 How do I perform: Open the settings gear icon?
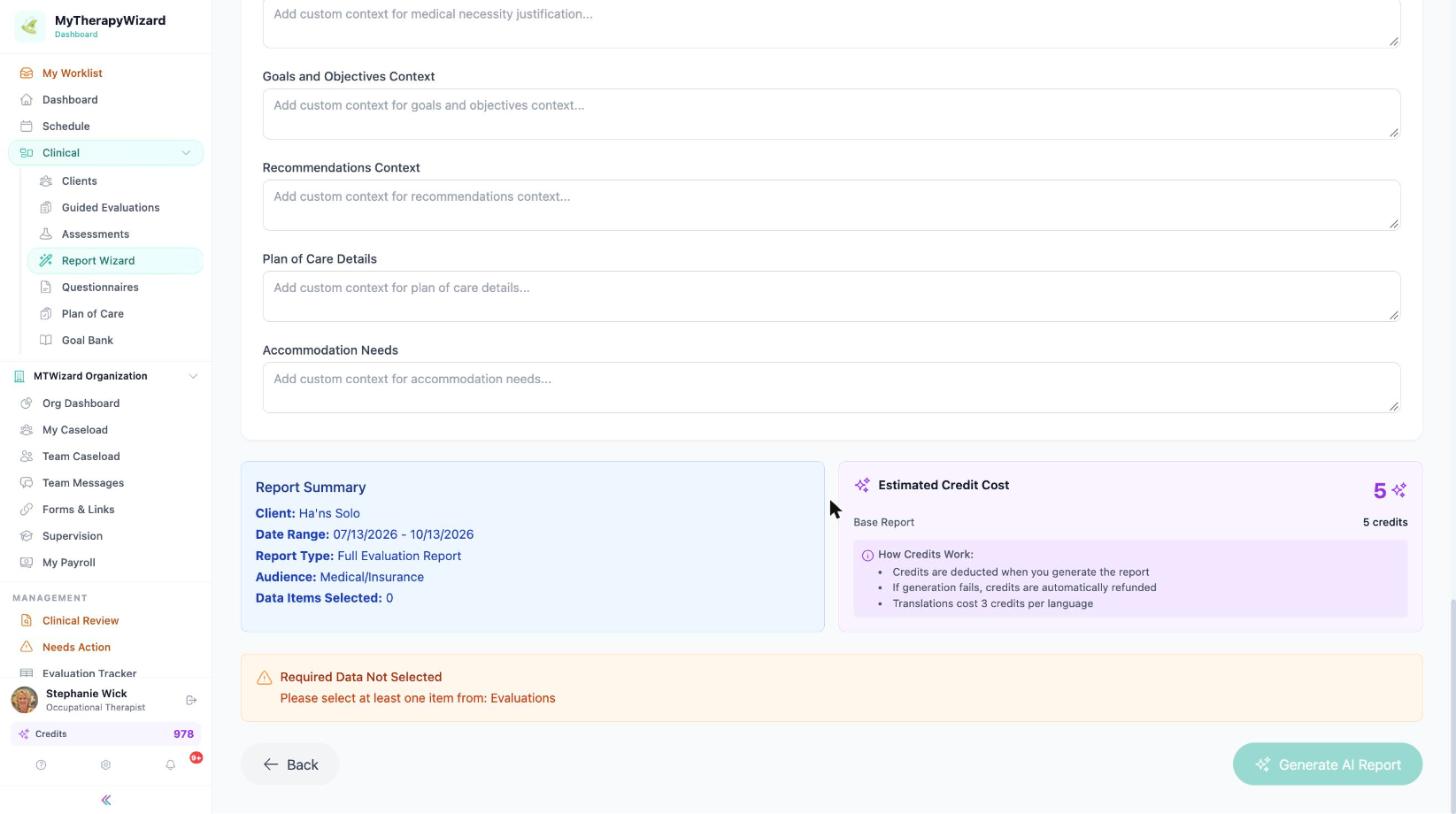(105, 766)
